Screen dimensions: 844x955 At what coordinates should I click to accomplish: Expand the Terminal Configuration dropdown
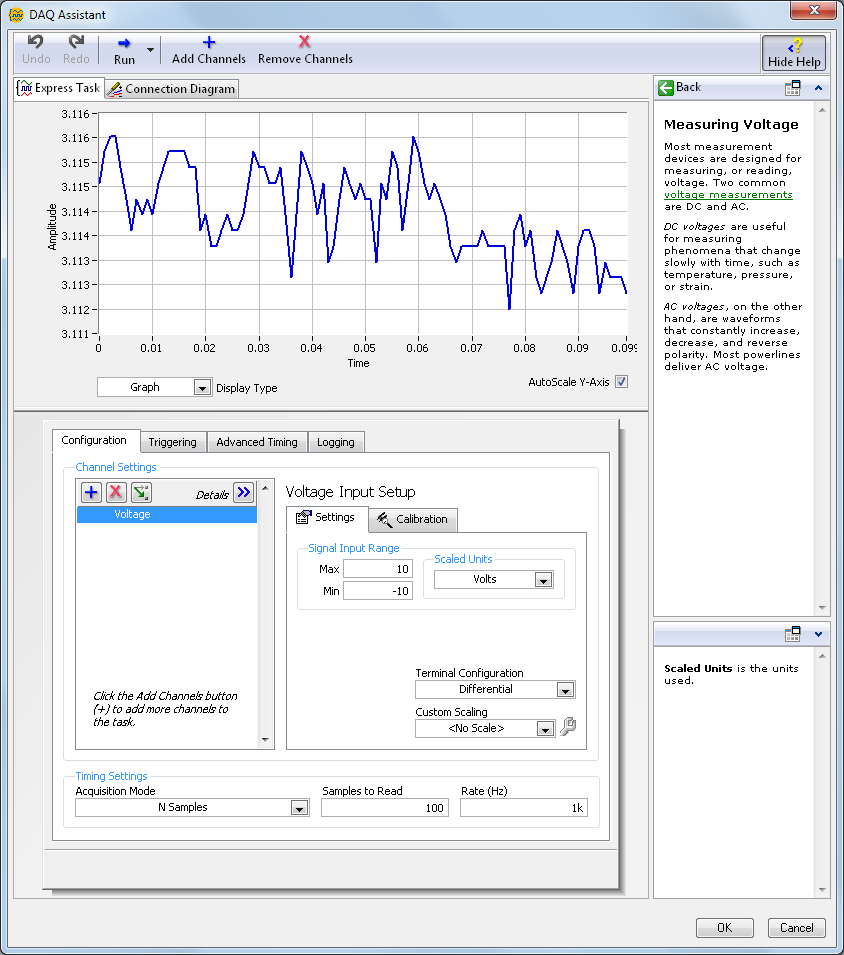point(565,690)
